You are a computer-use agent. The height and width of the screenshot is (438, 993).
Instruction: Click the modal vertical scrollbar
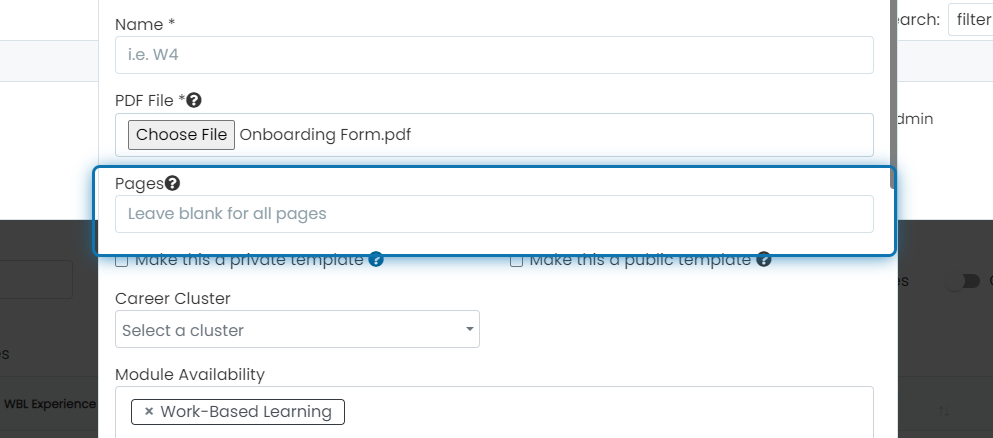893,95
